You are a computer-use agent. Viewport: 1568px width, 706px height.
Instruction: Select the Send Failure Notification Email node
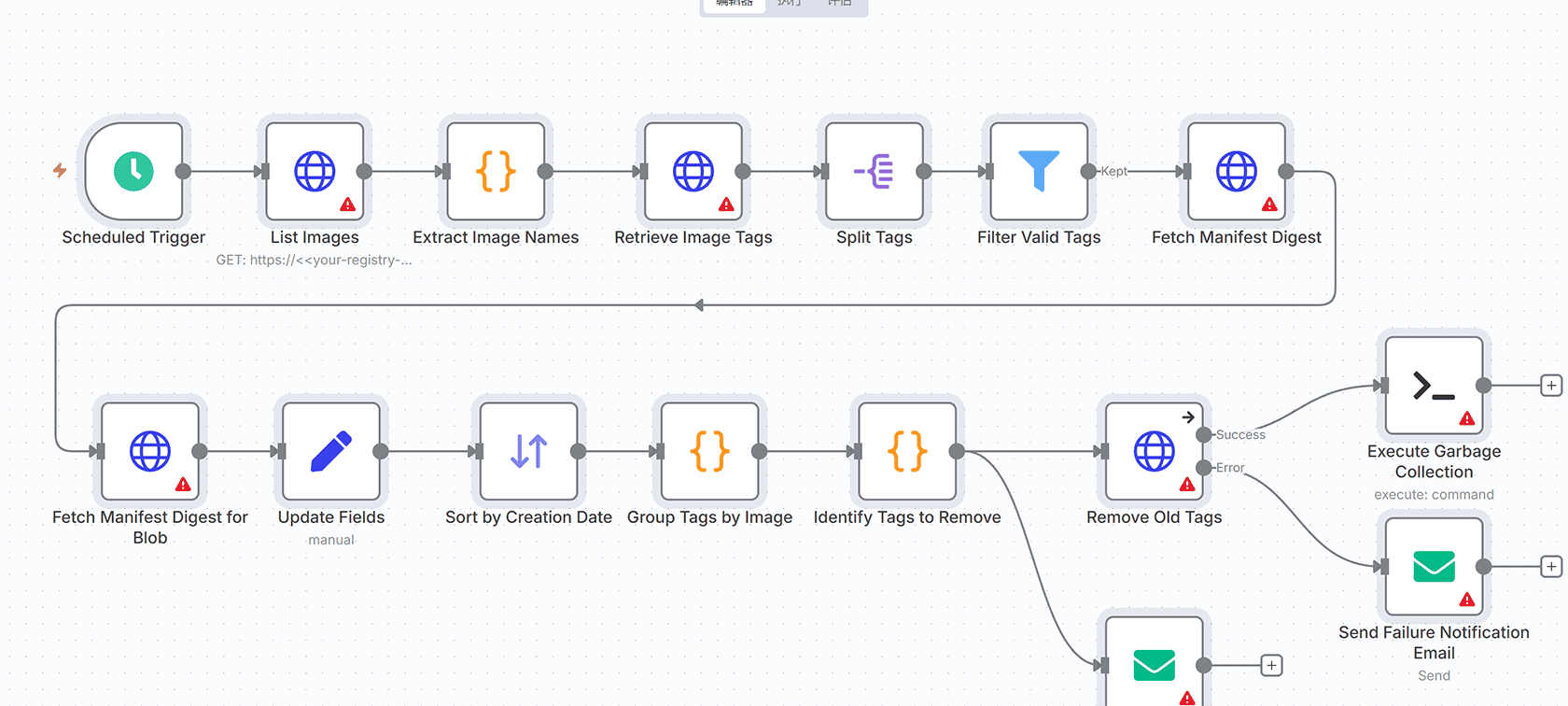[x=1434, y=567]
